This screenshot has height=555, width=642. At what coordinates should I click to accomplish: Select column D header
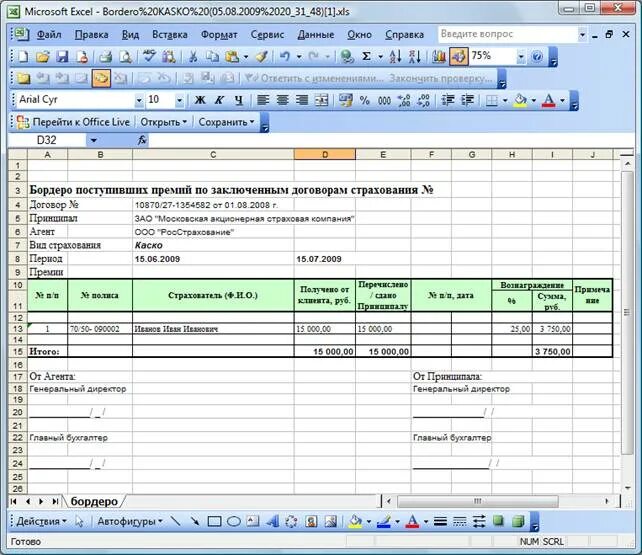pos(325,155)
